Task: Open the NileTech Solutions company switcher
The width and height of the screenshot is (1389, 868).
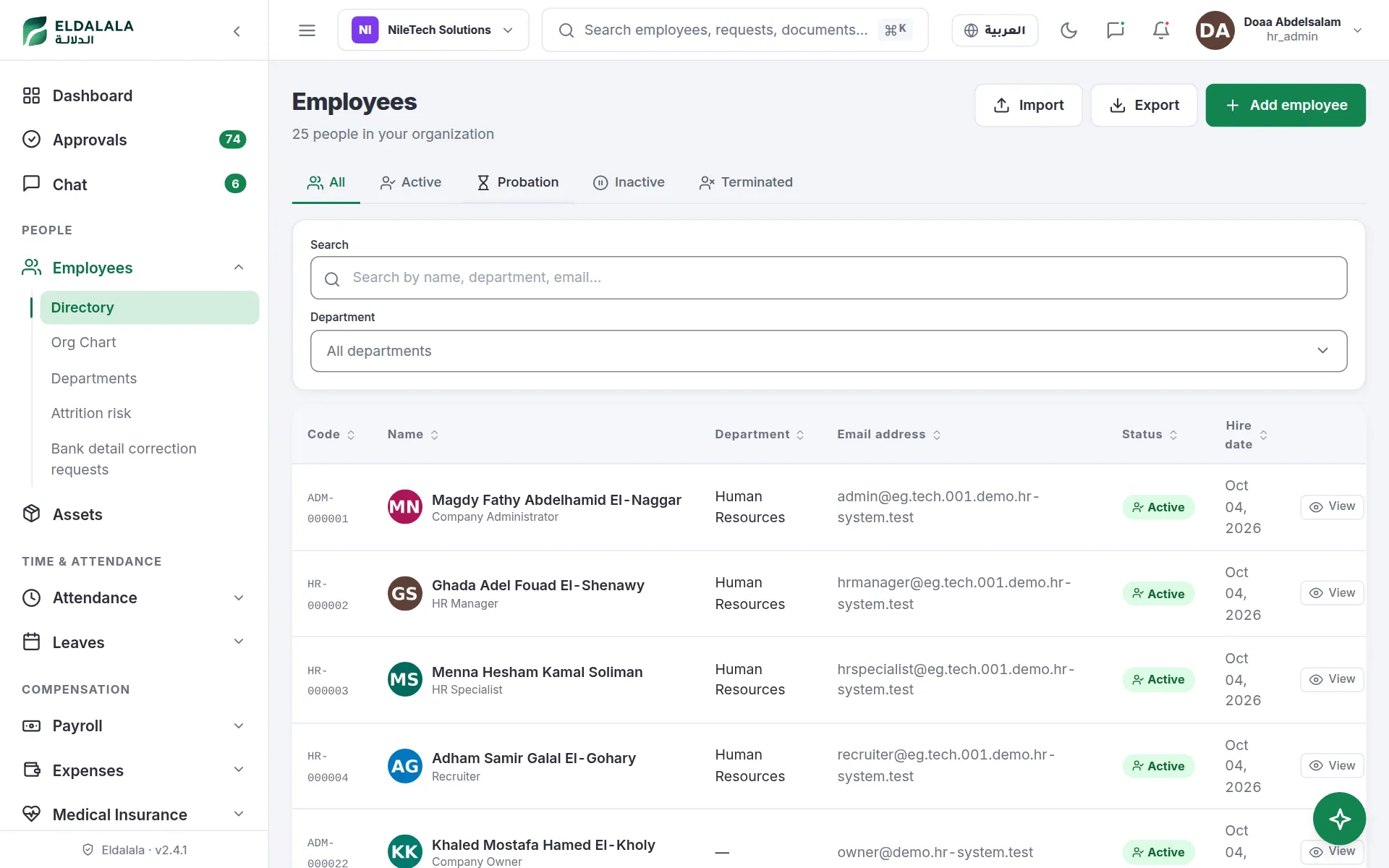Action: (433, 30)
